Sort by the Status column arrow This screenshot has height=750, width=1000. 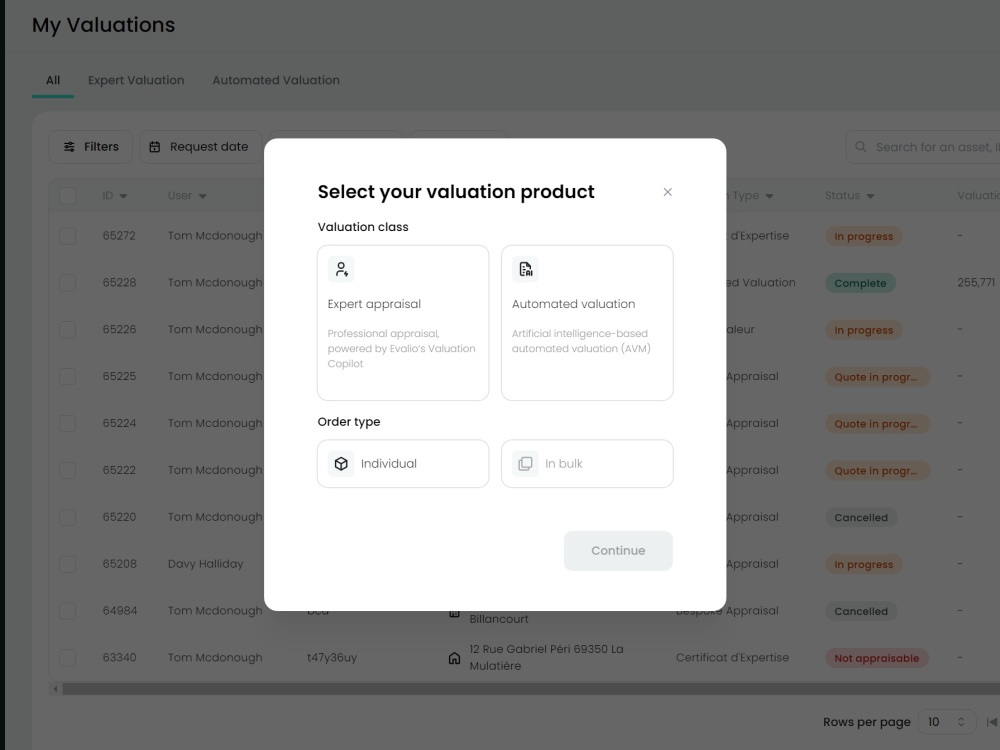[x=870, y=196]
